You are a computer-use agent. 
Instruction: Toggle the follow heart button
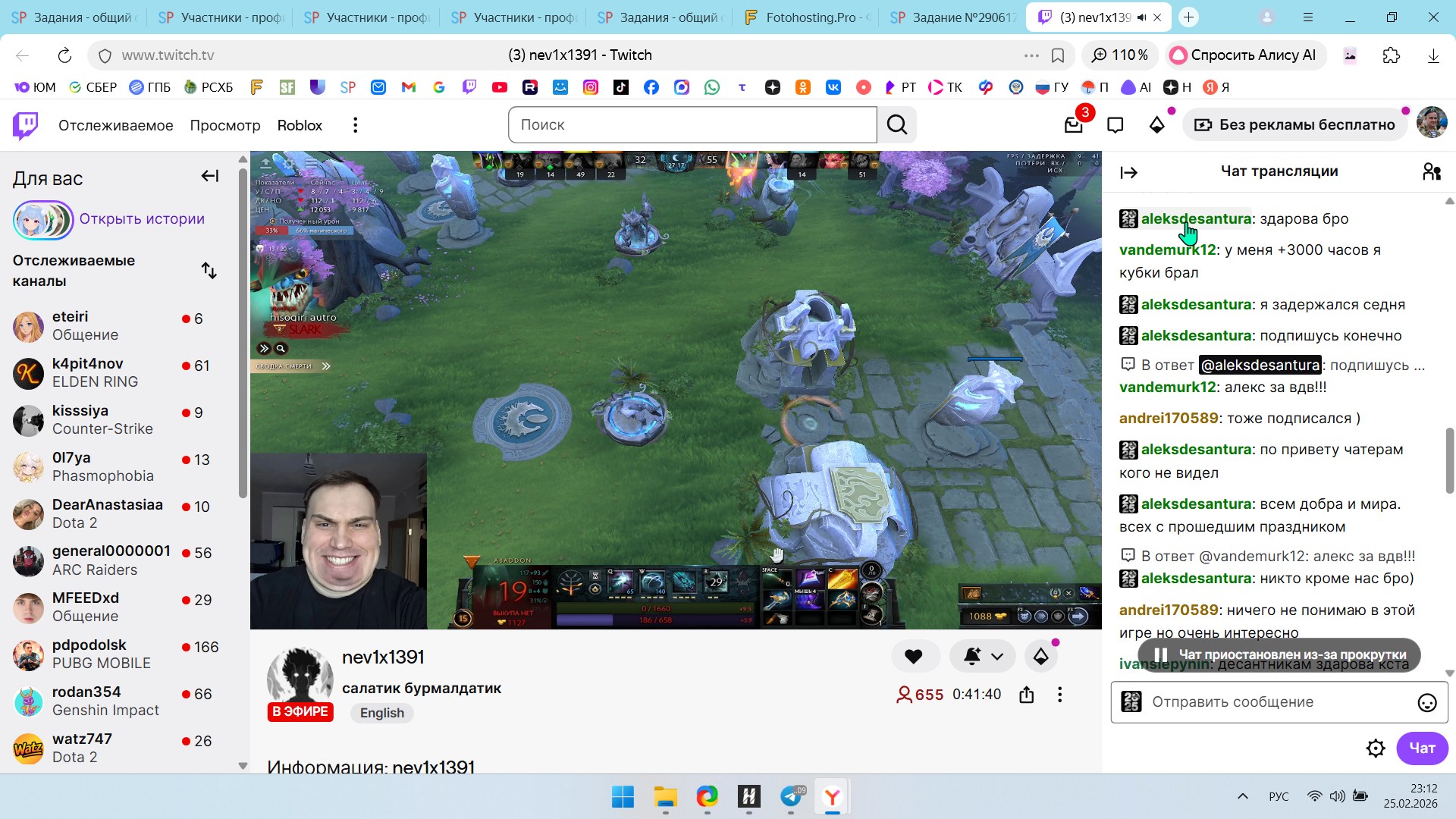pyautogui.click(x=914, y=657)
